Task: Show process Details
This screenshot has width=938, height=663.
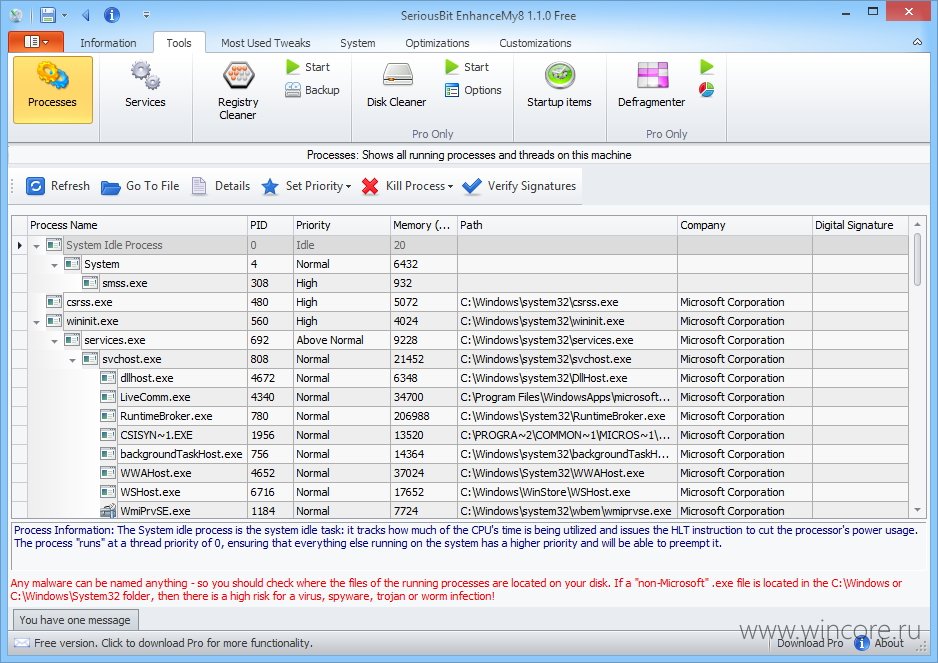Action: [221, 186]
